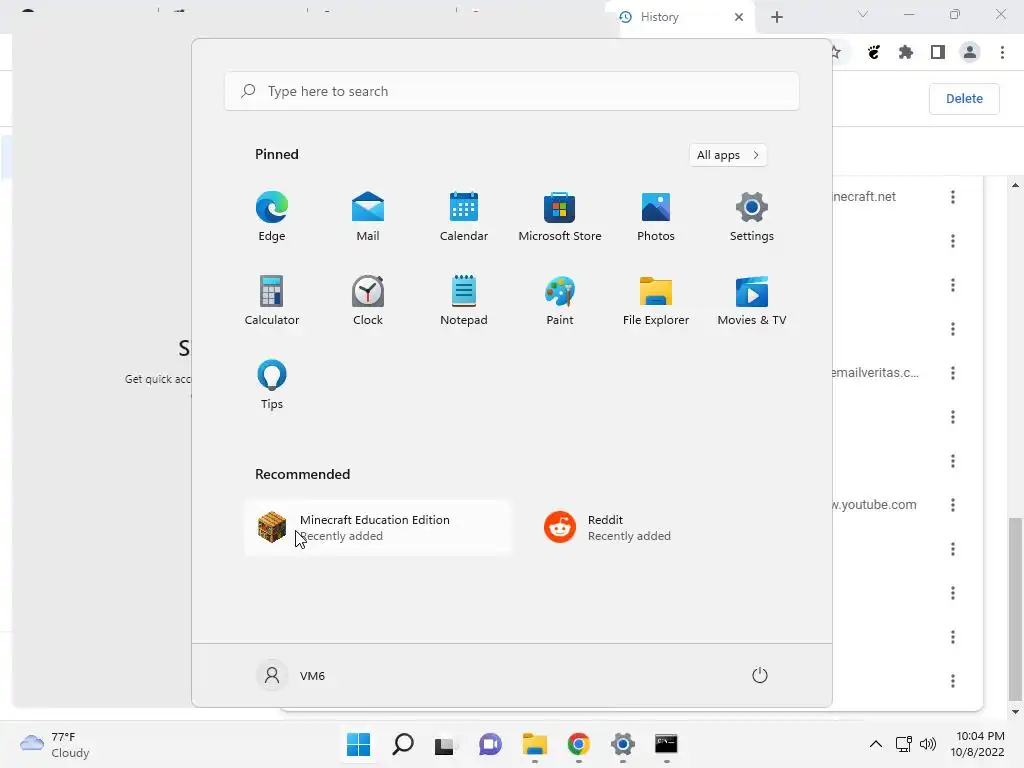
Task: Launch the Calculator app
Action: click(x=272, y=300)
